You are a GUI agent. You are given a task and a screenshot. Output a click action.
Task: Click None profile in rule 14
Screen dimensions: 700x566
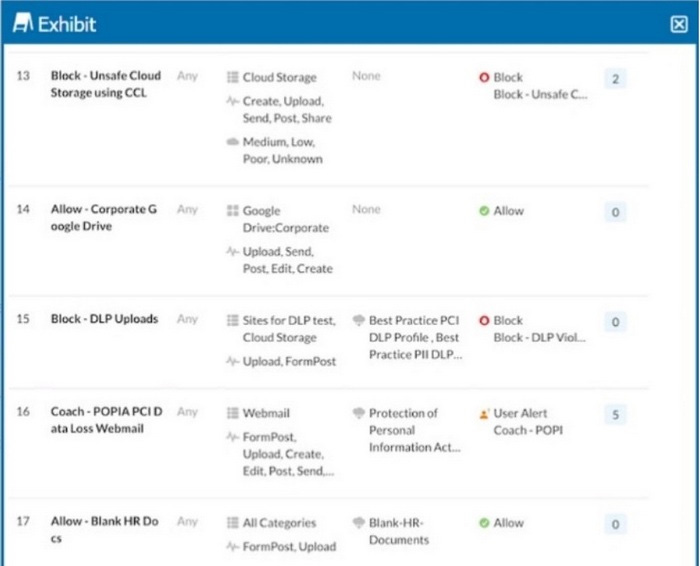click(x=366, y=209)
